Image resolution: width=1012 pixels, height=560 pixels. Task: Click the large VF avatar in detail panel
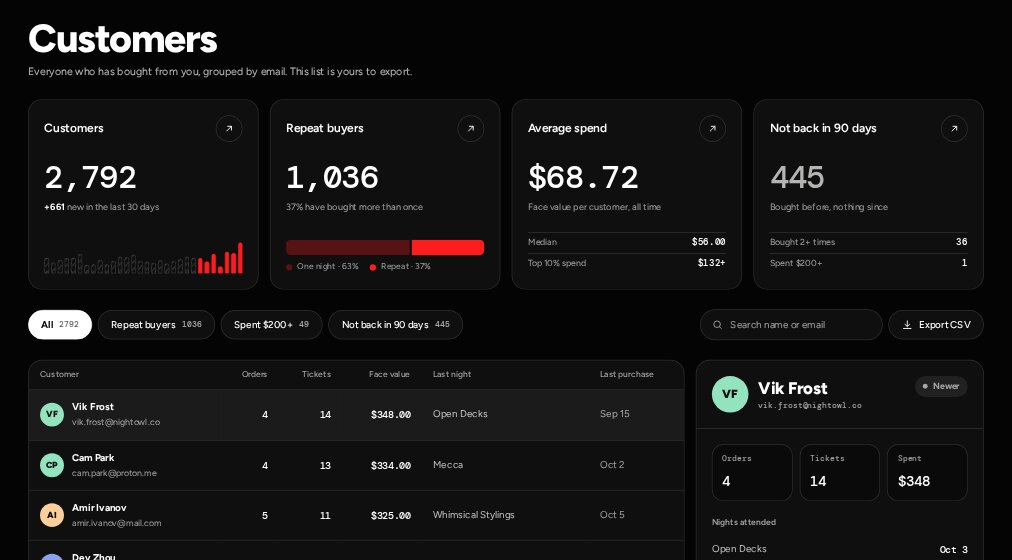(x=730, y=394)
